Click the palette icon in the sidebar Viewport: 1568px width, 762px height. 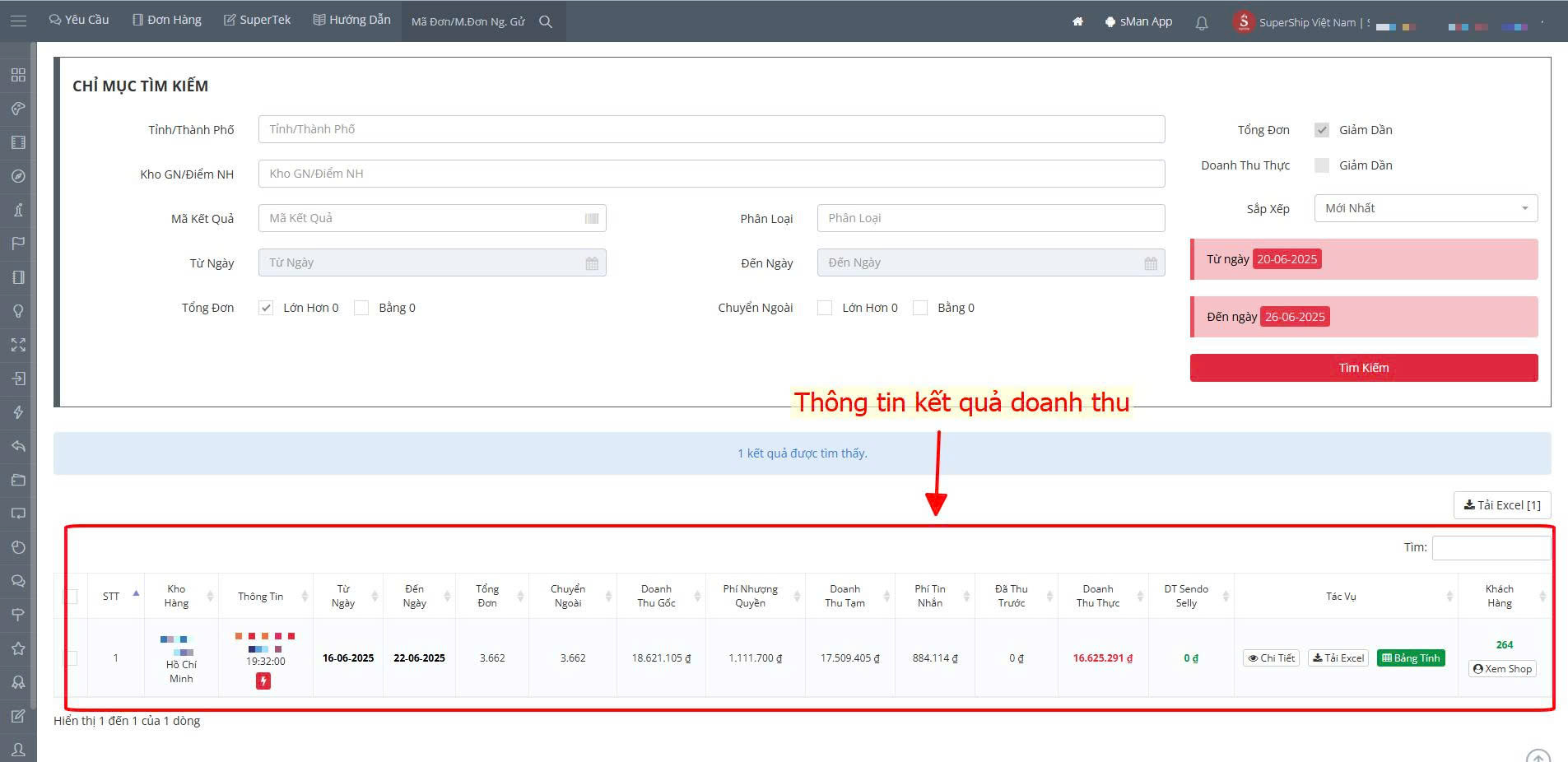tap(18, 109)
